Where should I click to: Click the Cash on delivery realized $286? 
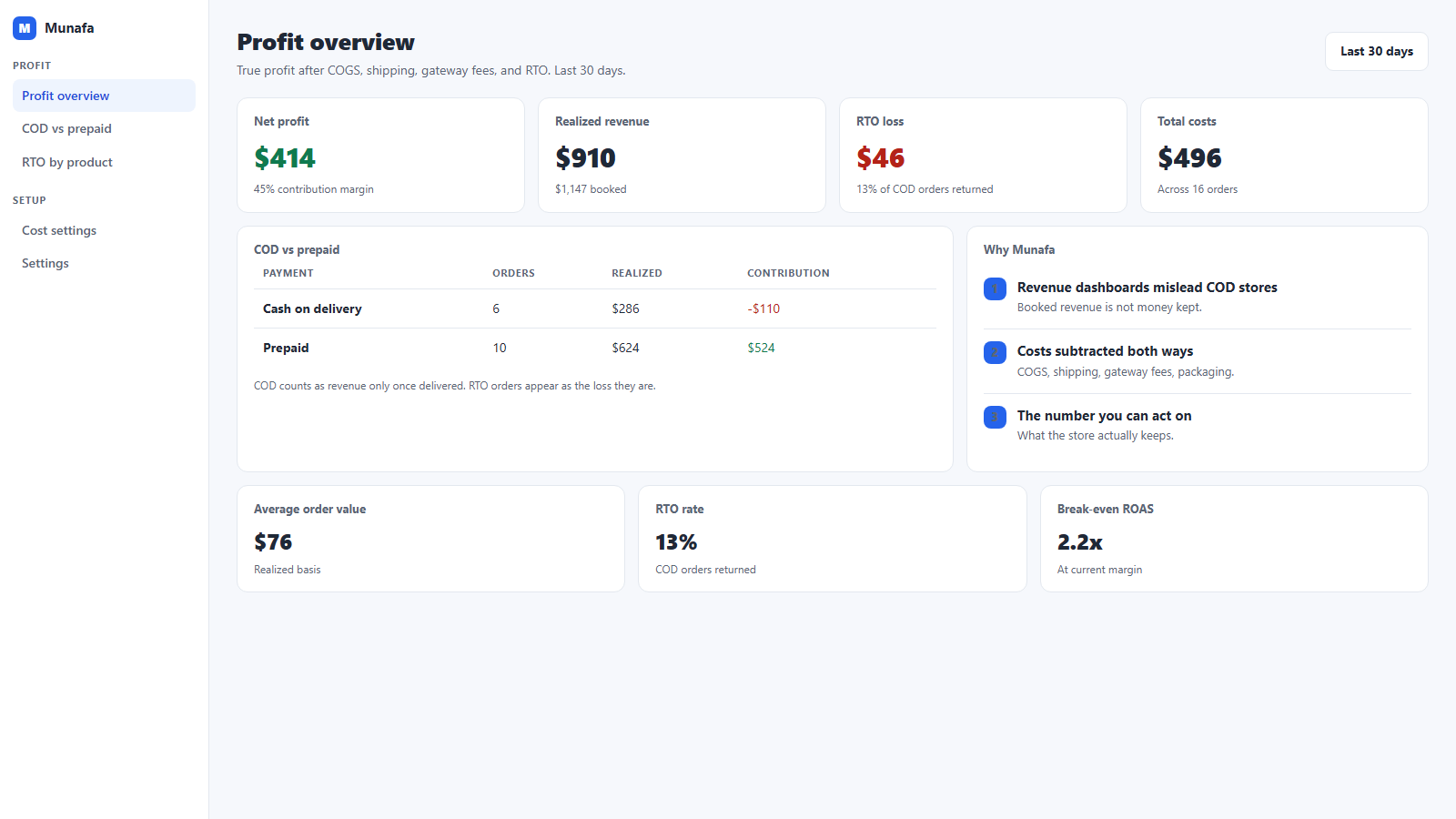(625, 308)
